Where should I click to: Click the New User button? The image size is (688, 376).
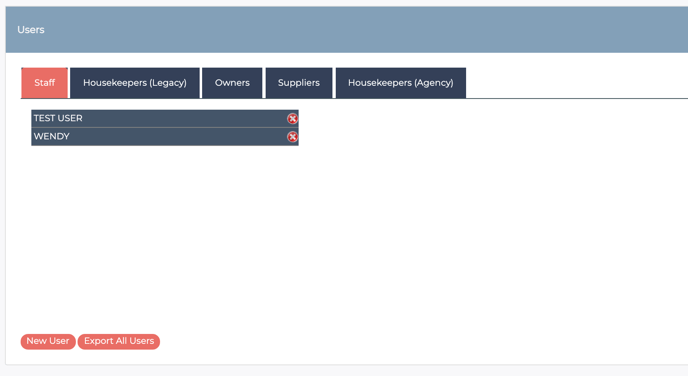(x=48, y=341)
